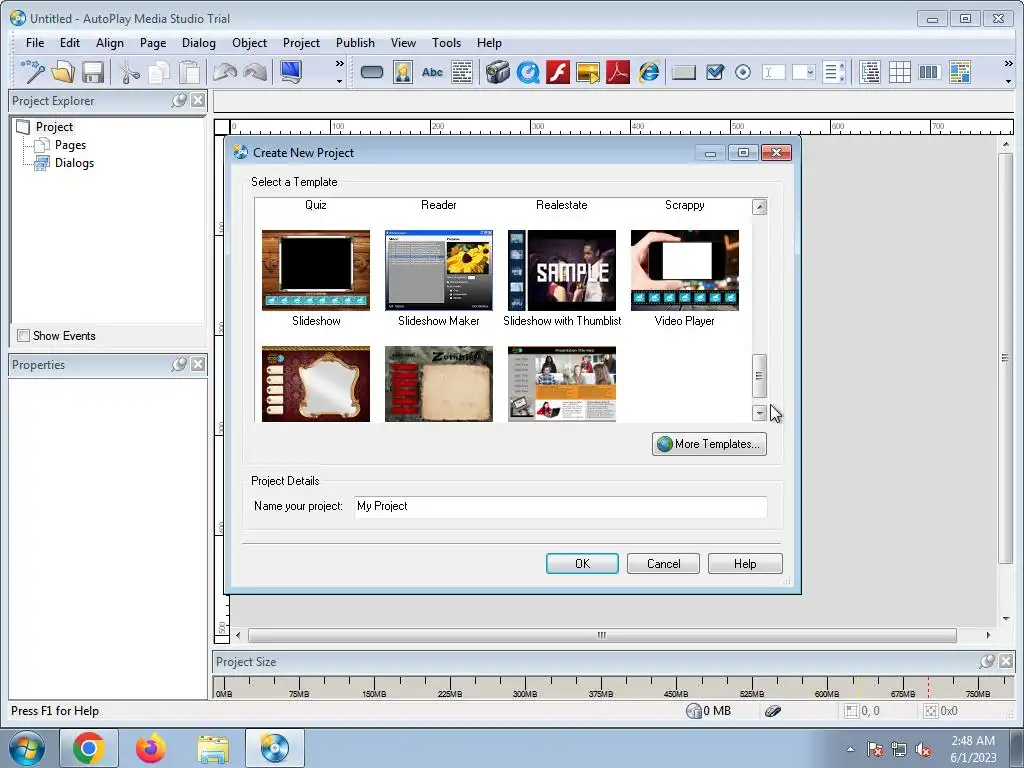Insert a ComboBox object icon
Screen dimensions: 1024x768
pos(803,72)
